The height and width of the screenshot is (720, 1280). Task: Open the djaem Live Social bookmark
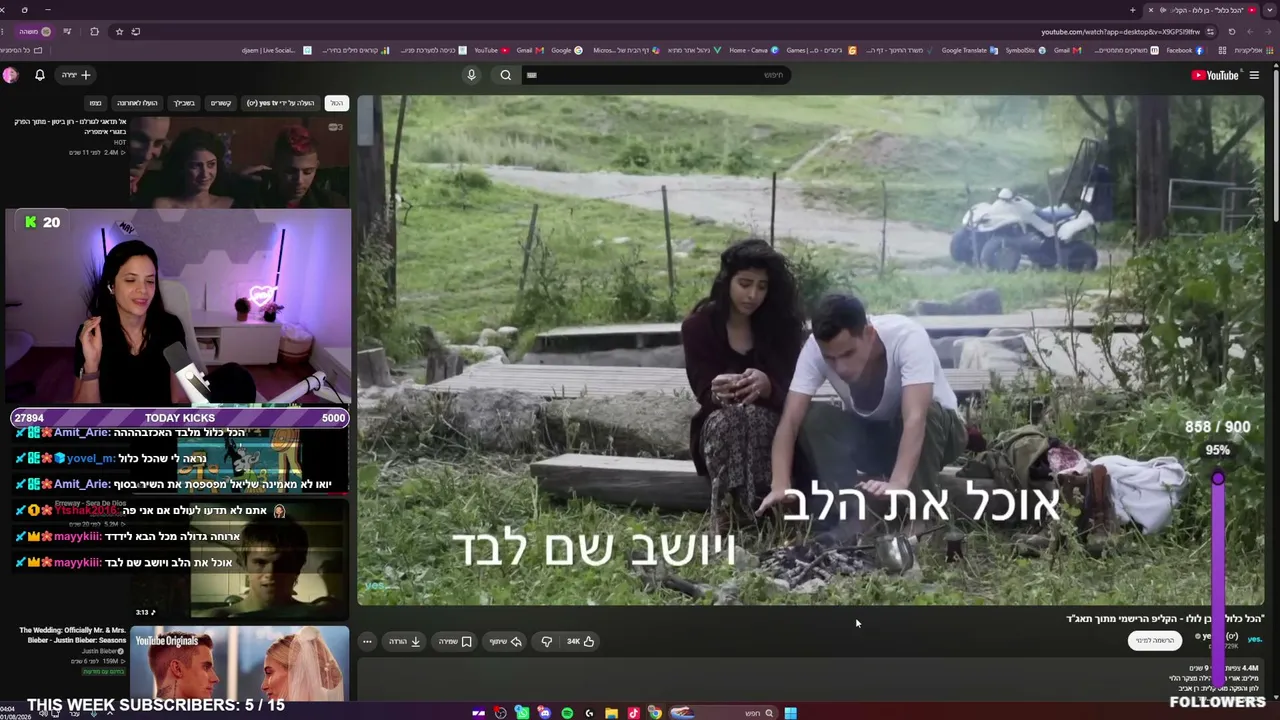[277, 50]
